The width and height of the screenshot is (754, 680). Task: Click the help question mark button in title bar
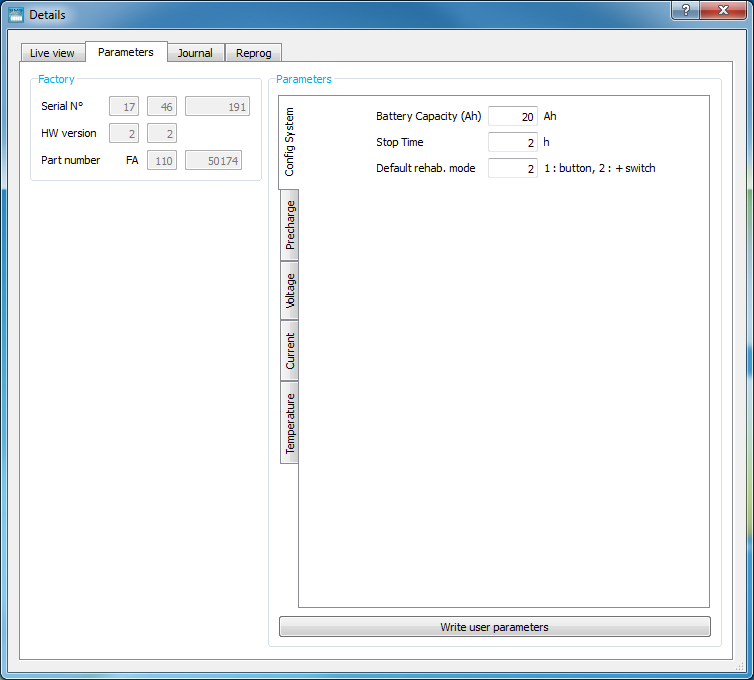coord(686,10)
